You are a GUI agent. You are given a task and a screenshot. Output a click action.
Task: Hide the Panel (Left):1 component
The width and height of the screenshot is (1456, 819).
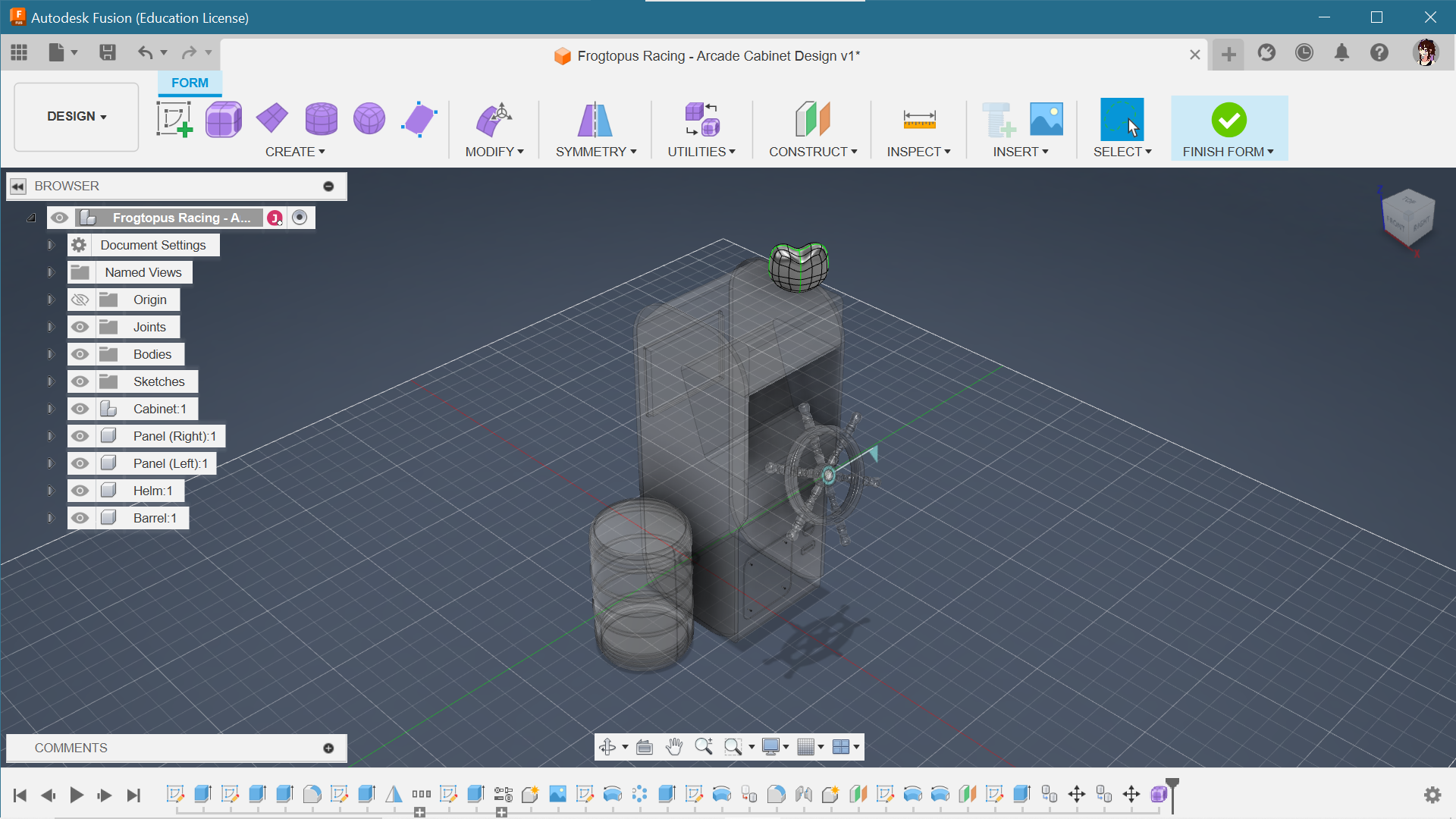point(80,463)
